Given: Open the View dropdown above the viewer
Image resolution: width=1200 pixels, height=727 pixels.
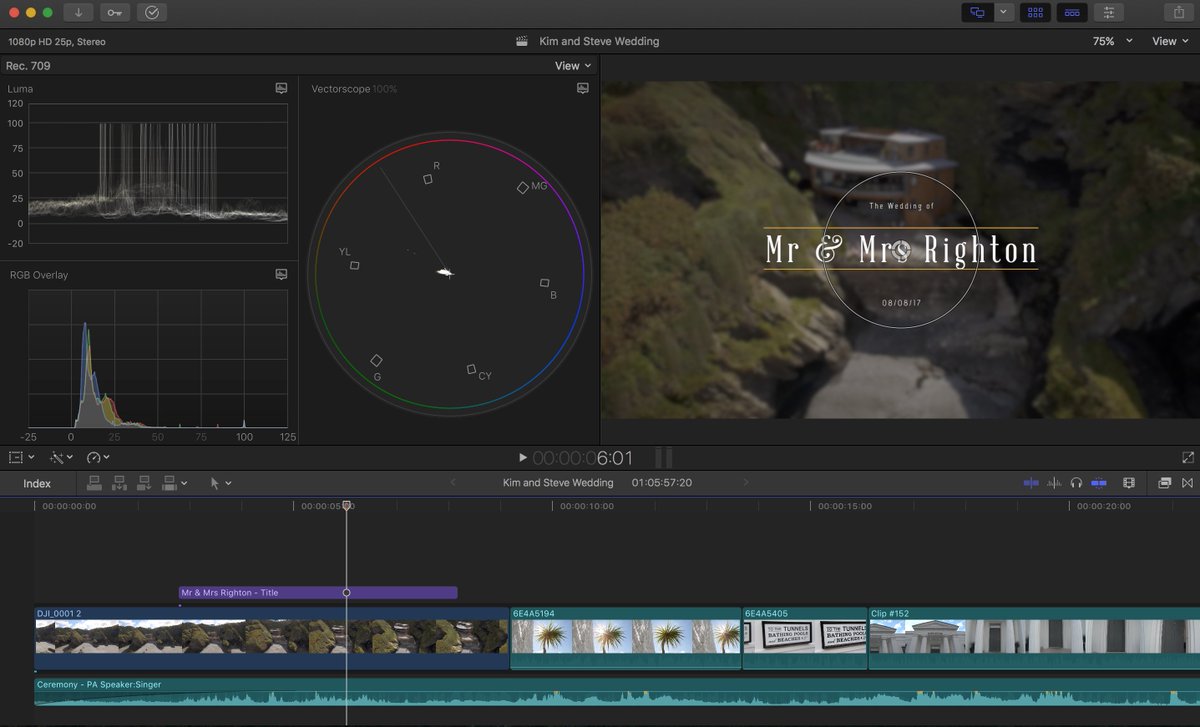Looking at the screenshot, I should tap(1168, 41).
